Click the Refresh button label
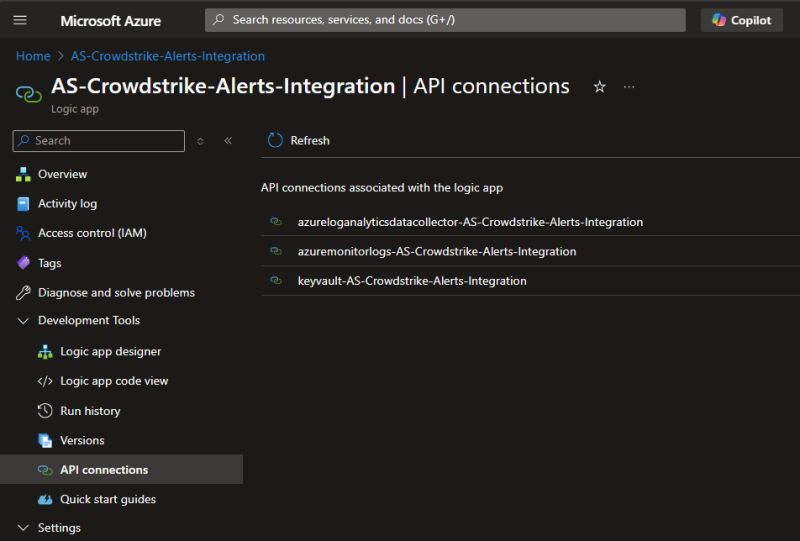 (x=310, y=140)
